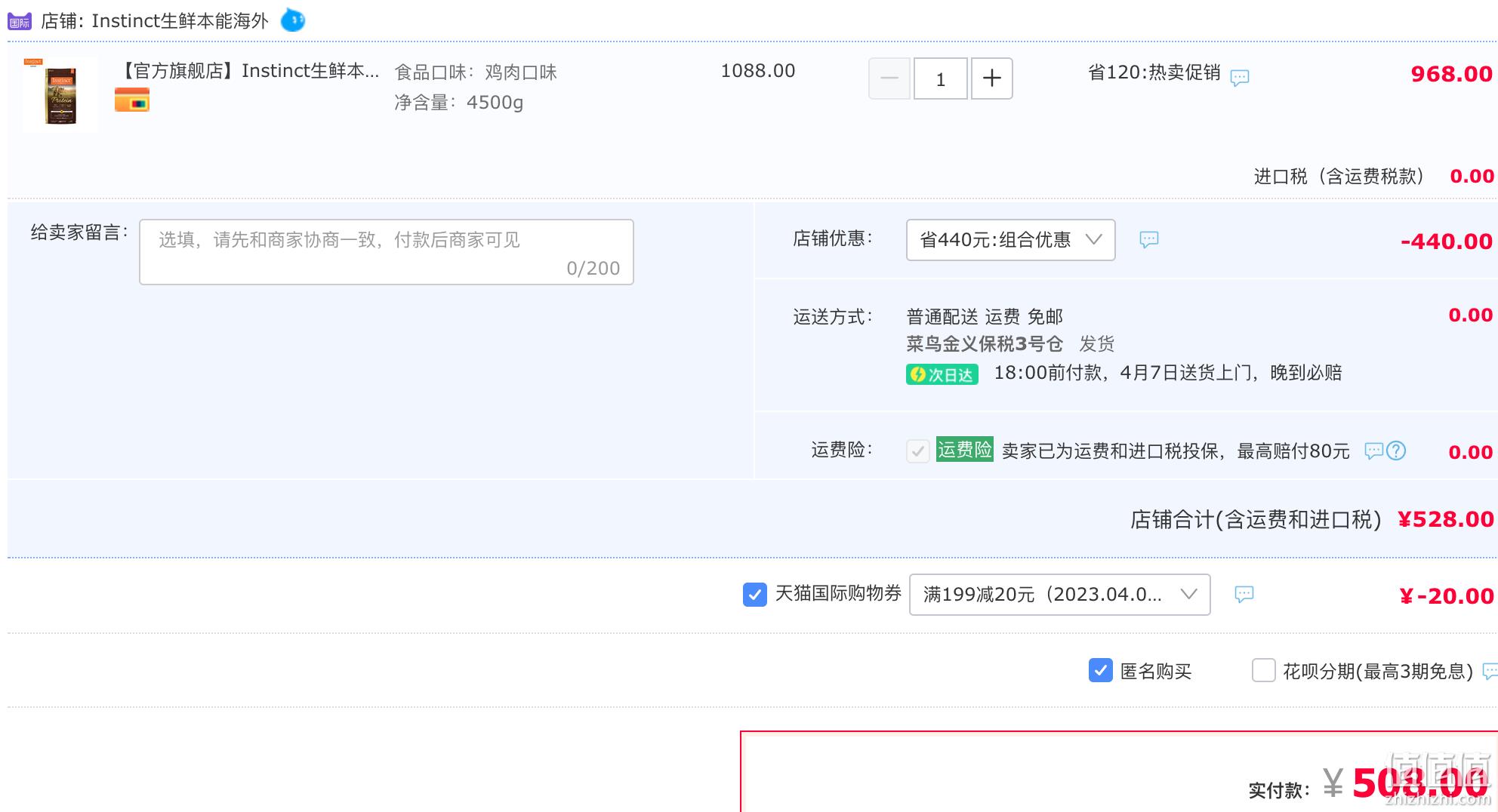Click the 食品口味：鸡肉口味 attribute text
The height and width of the screenshot is (812, 1498).
pyautogui.click(x=476, y=72)
